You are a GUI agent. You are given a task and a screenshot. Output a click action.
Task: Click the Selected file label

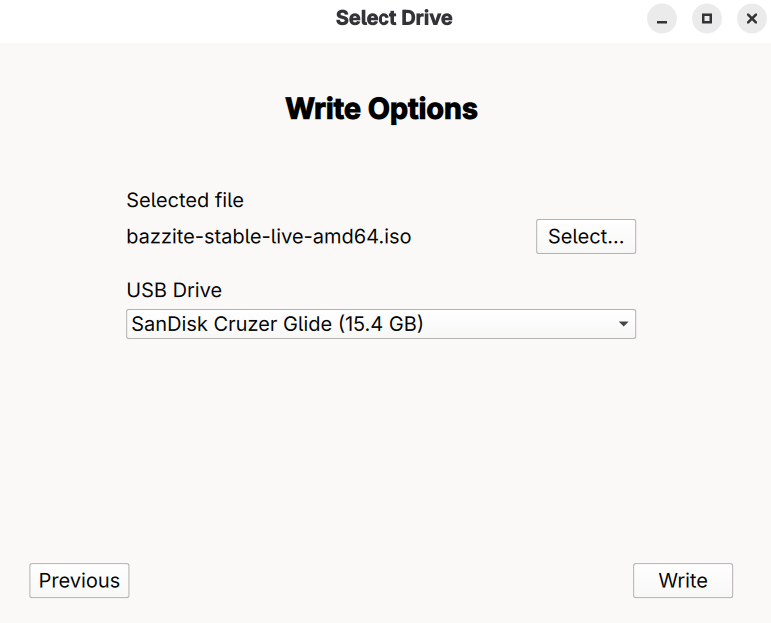click(x=185, y=200)
